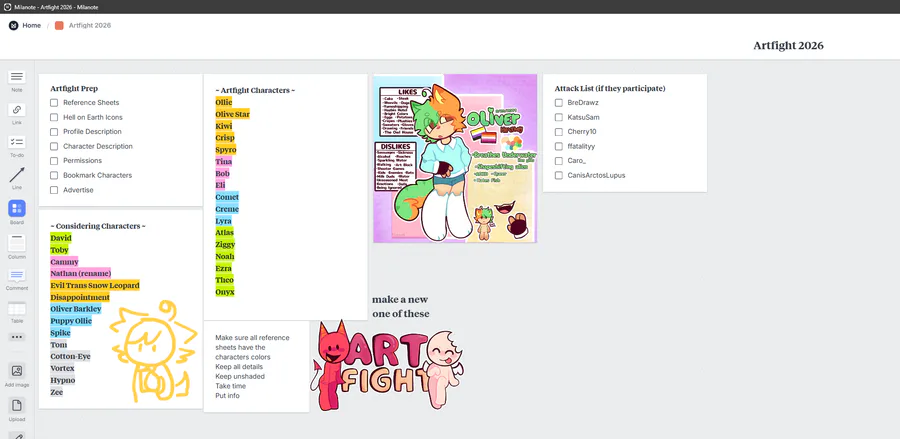Click the Milanote app icon in title bar

coord(7,7)
